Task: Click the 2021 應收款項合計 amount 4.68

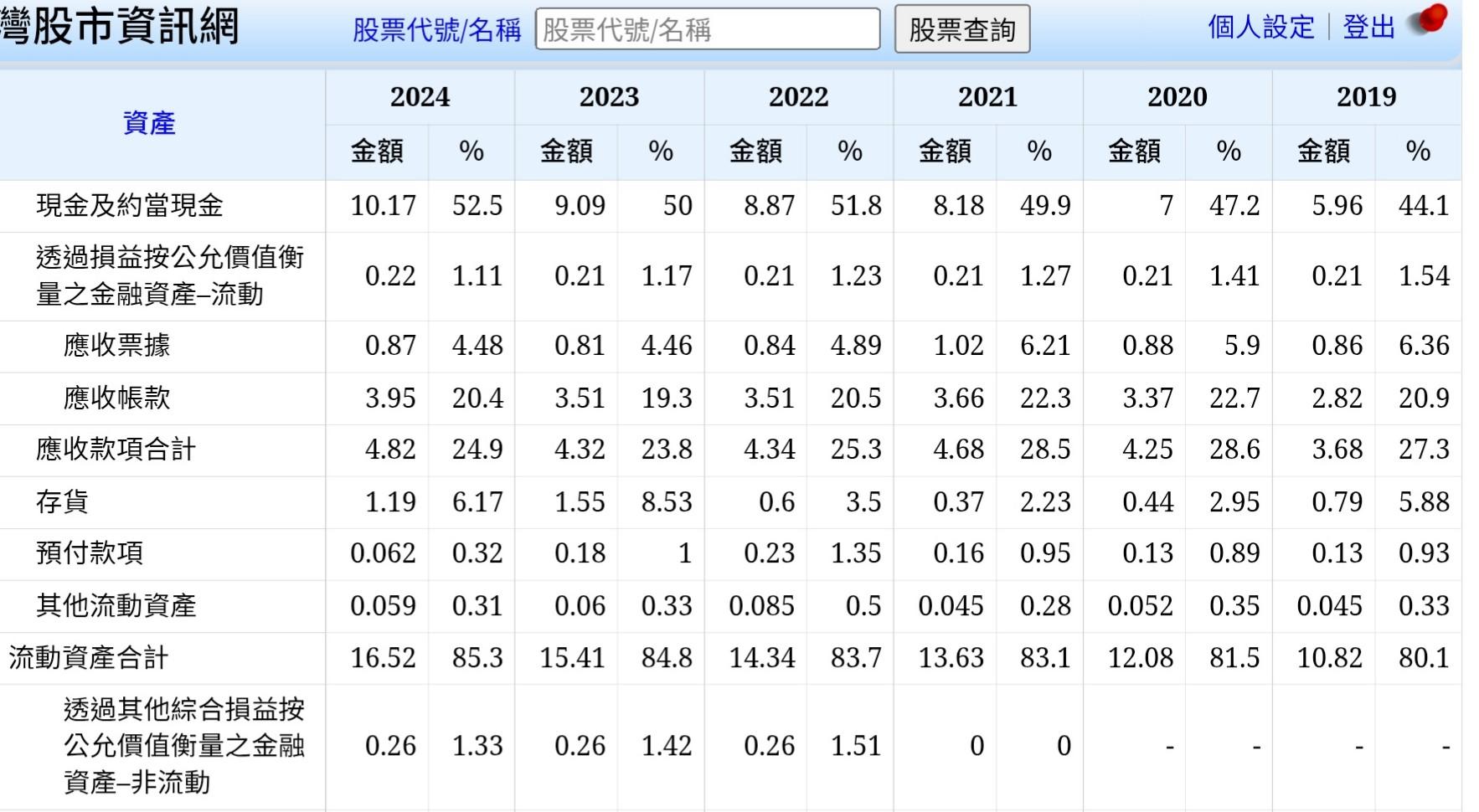Action: click(x=958, y=450)
